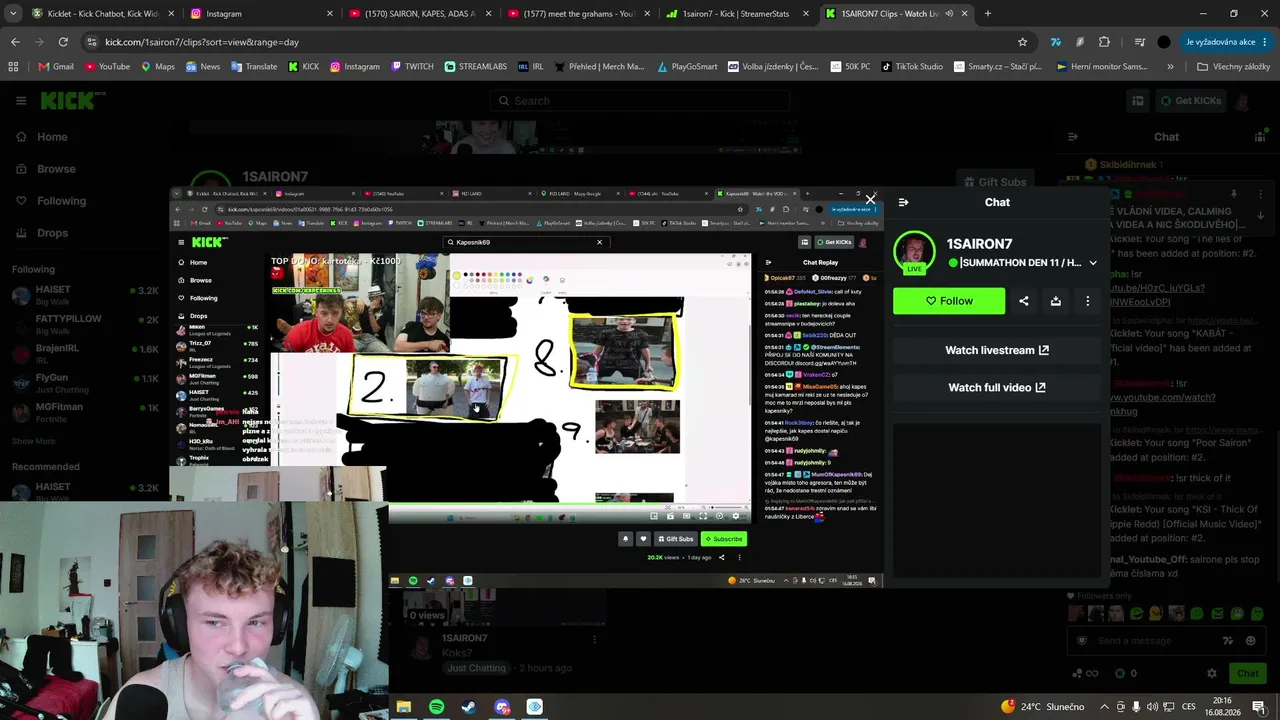Viewport: 1280px width, 720px height.
Task: Share this clip
Action: [1024, 301]
